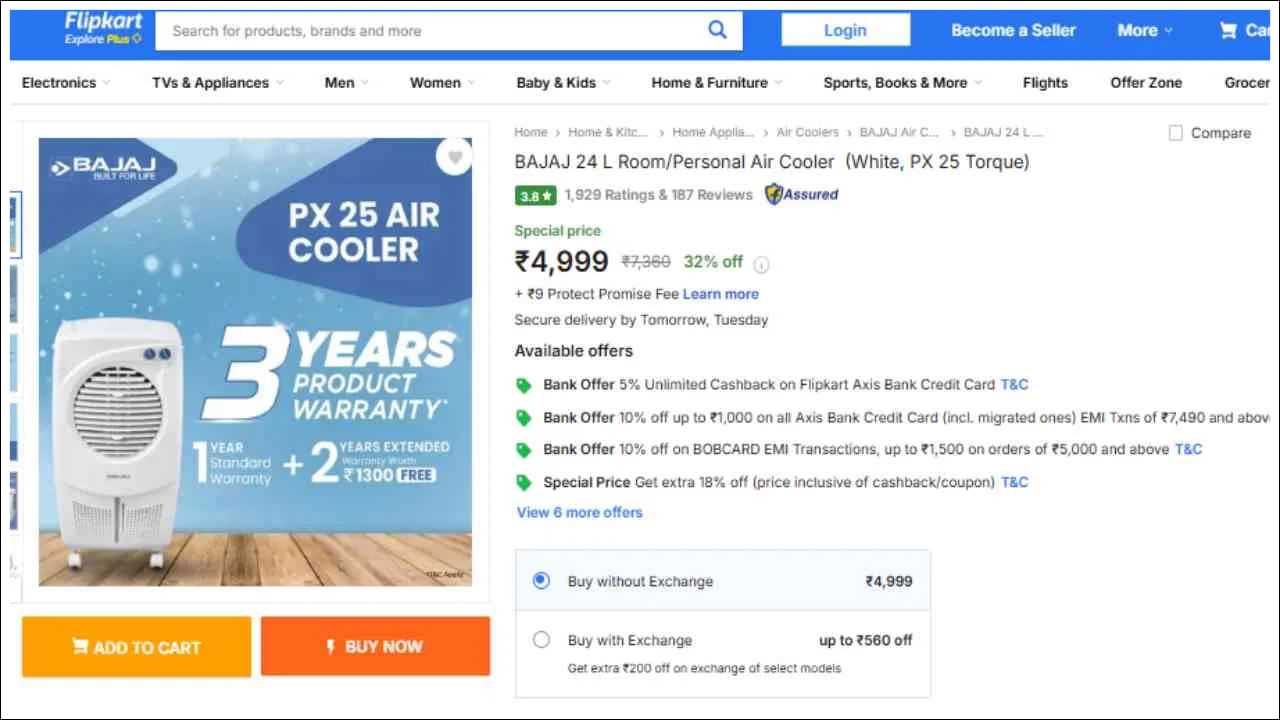Image resolution: width=1280 pixels, height=720 pixels.
Task: Click the top product thumbnail in left strip
Action: [13, 222]
